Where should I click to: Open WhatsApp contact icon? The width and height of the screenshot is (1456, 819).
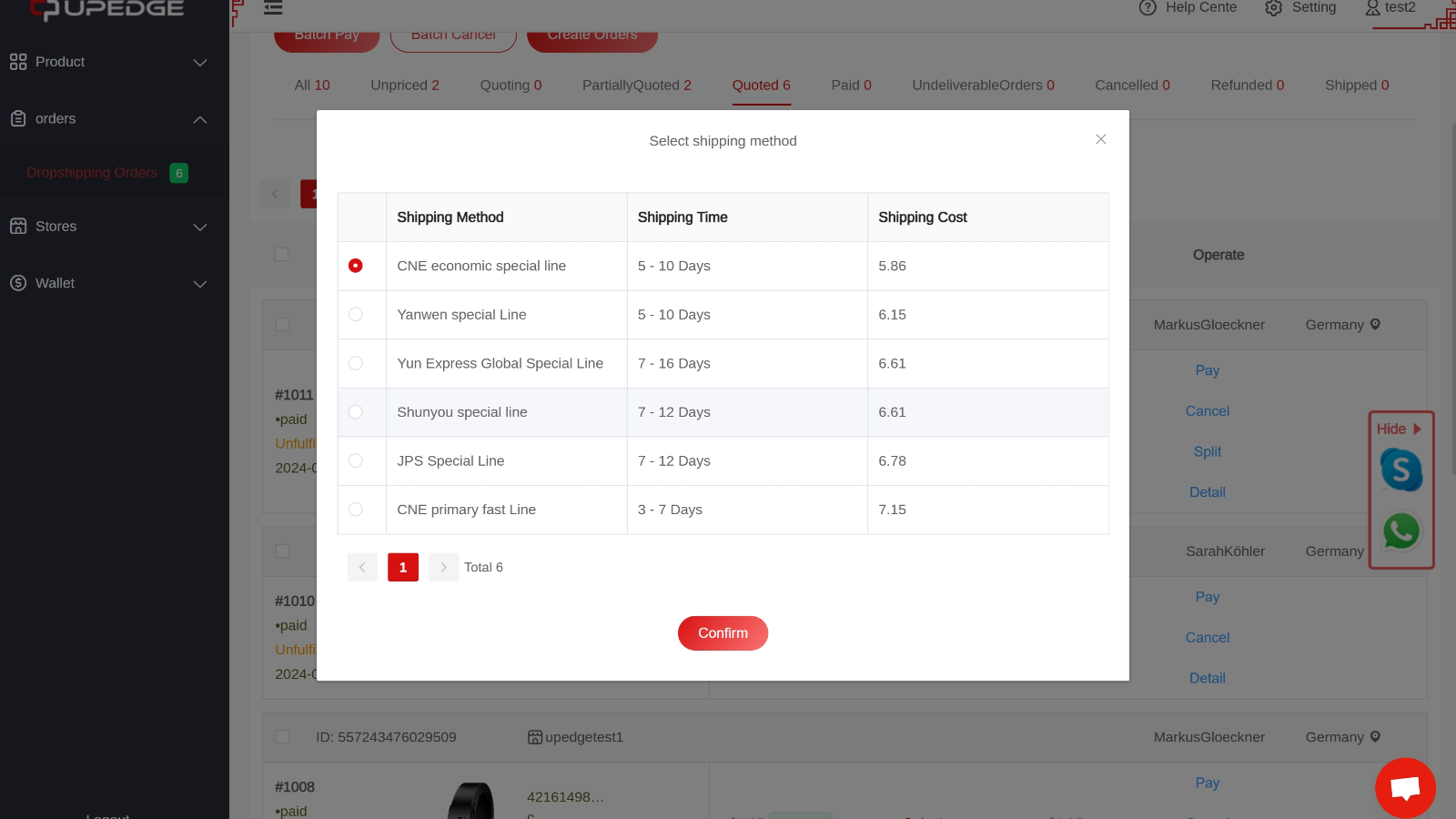point(1401,531)
